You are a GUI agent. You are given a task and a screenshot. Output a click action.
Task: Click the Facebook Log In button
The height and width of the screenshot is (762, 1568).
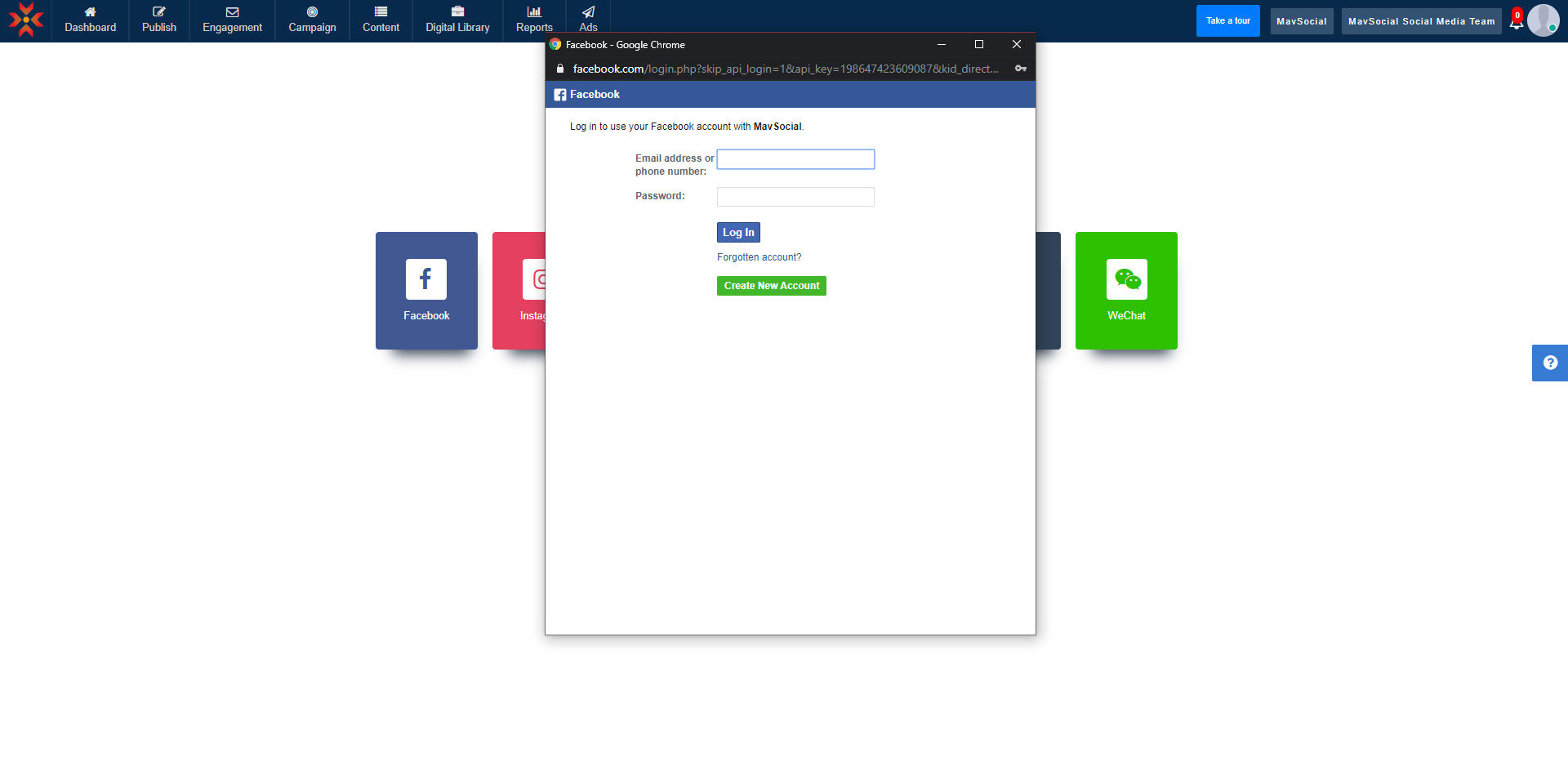point(738,233)
